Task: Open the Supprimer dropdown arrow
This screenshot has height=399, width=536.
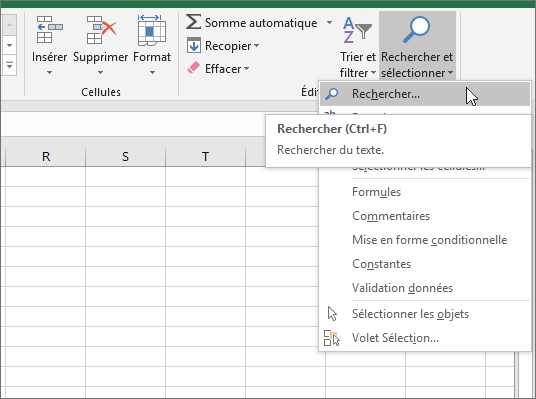Action: 100,72
